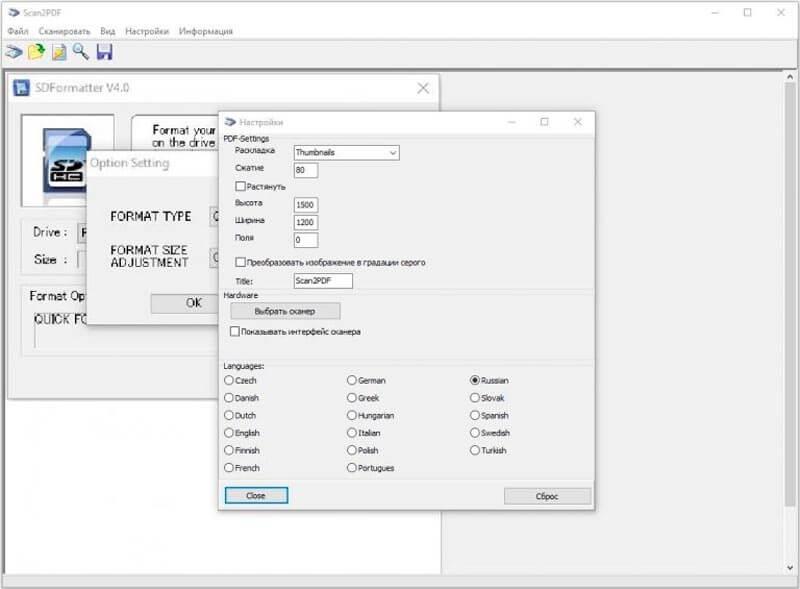Screen dimensions: 800x589
Task: Open file using the folder toolbar icon
Action: coord(36,52)
